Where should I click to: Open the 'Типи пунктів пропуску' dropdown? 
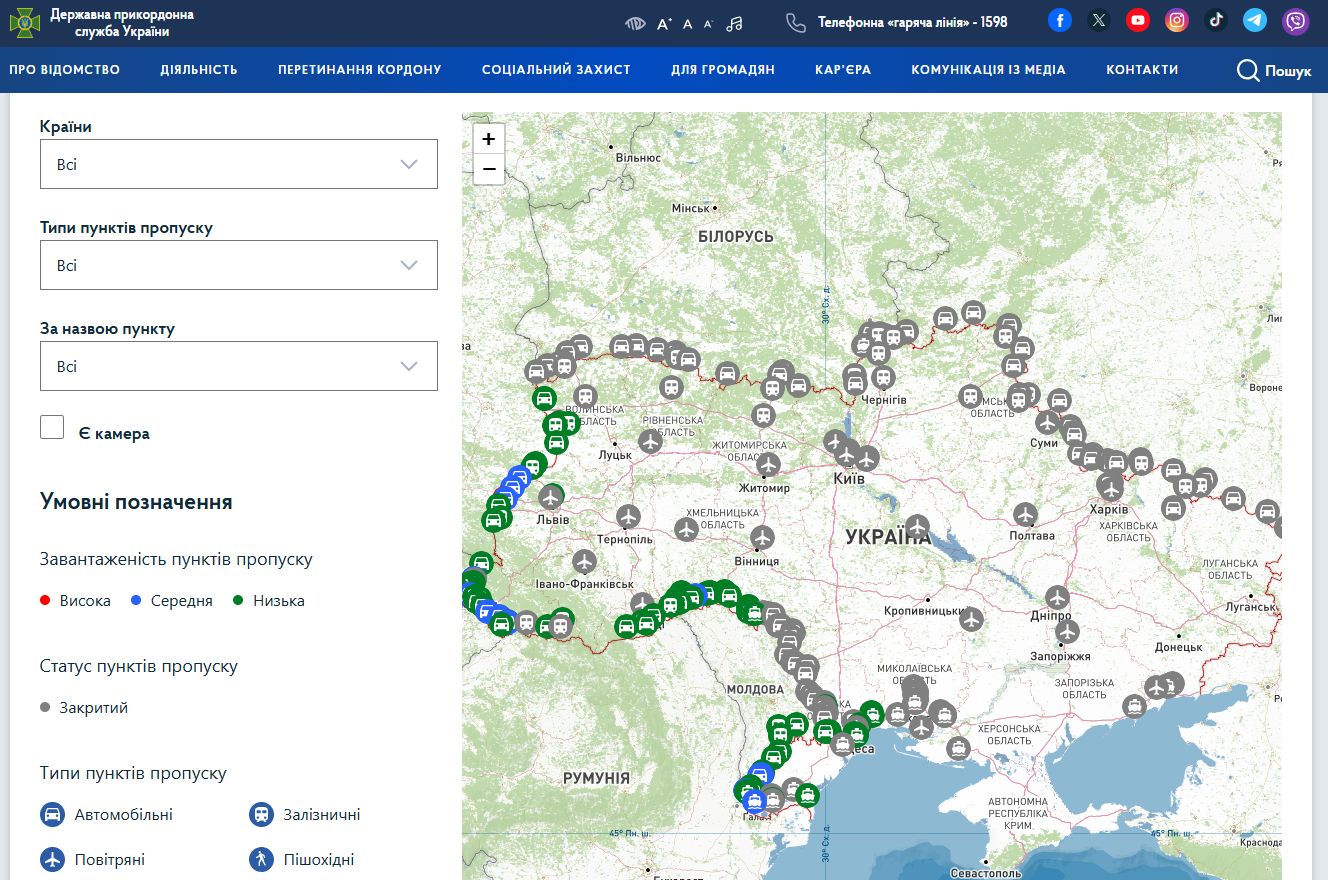(x=239, y=265)
